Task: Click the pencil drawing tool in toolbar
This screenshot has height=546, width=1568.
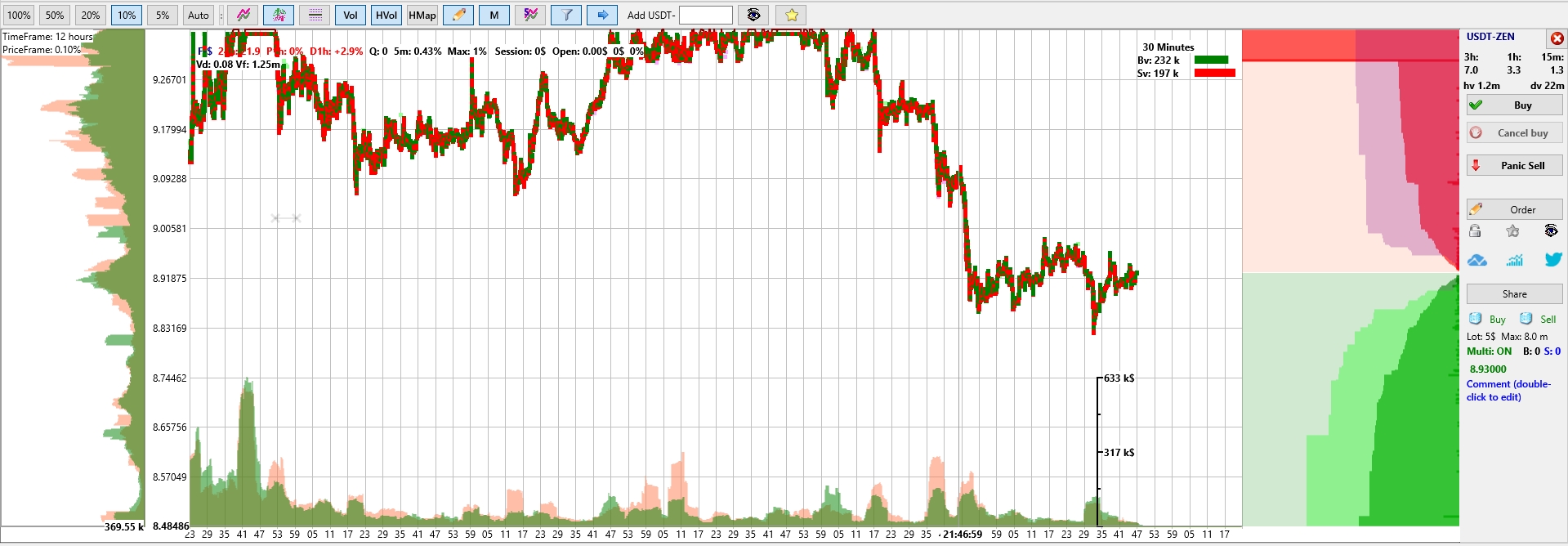Action: click(x=458, y=15)
